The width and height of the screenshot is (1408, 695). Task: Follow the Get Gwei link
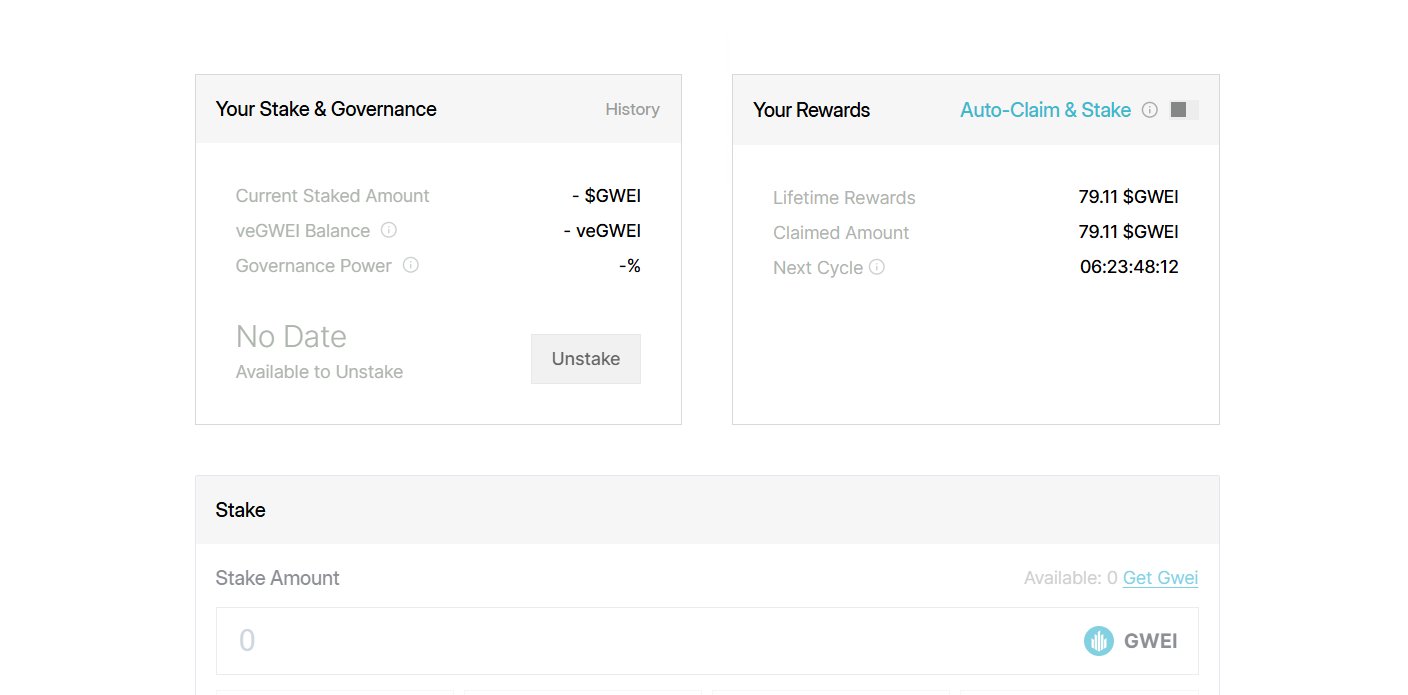pos(1160,578)
